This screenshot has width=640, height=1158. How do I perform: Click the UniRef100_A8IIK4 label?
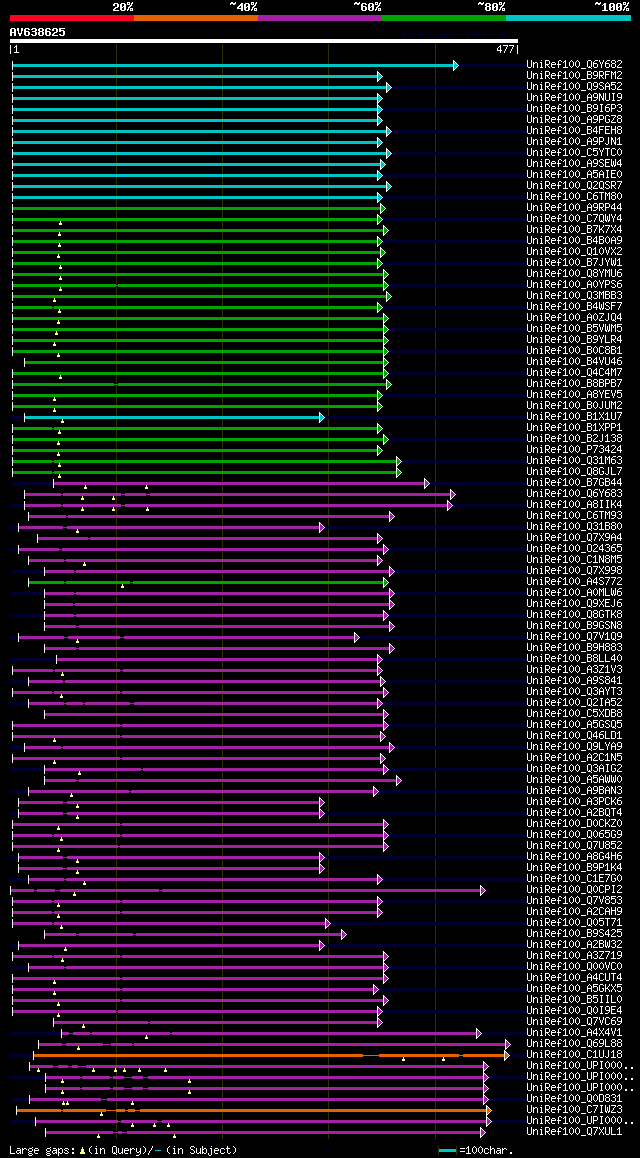[x=574, y=505]
